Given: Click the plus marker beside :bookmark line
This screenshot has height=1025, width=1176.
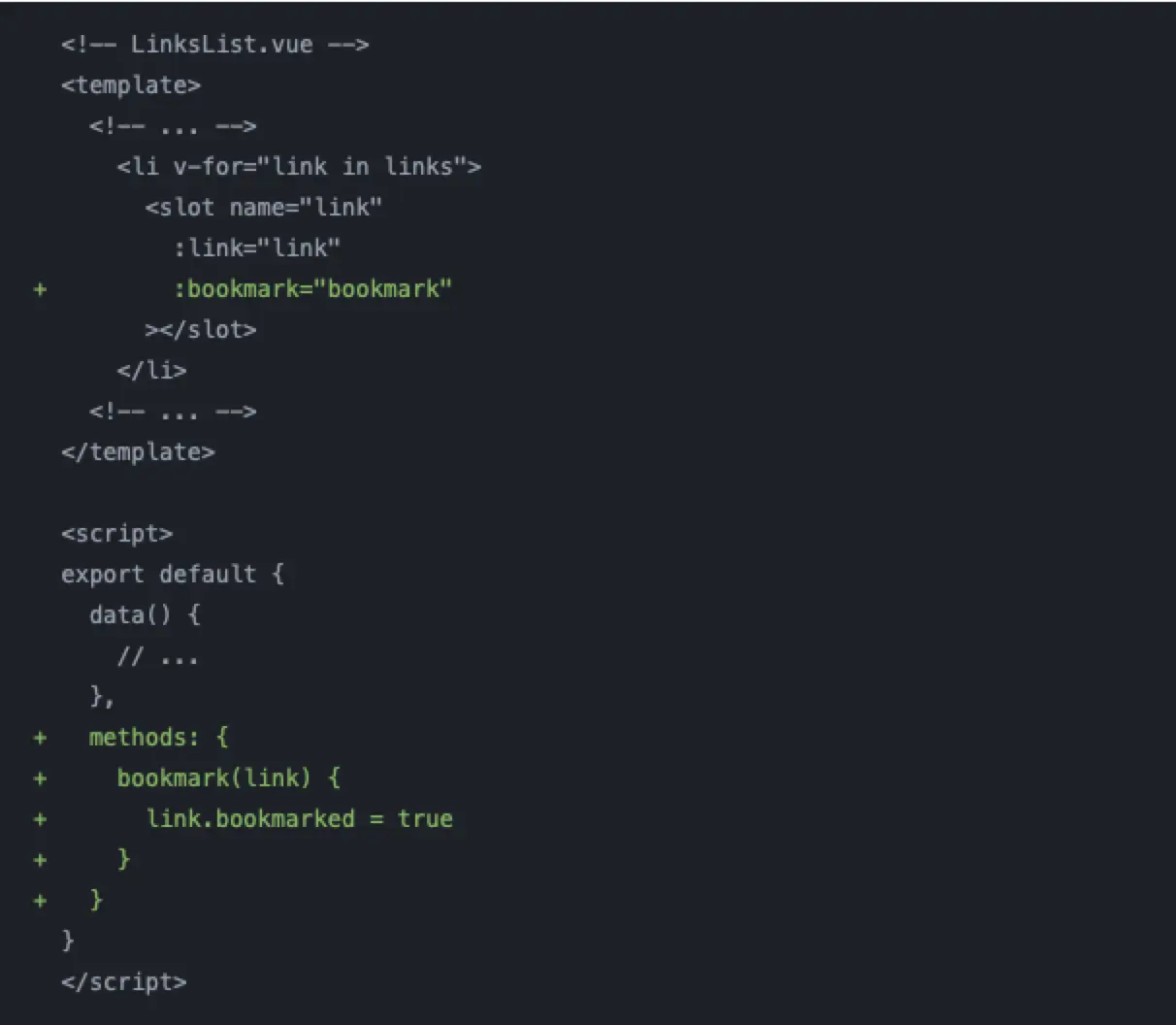Looking at the screenshot, I should coord(40,289).
